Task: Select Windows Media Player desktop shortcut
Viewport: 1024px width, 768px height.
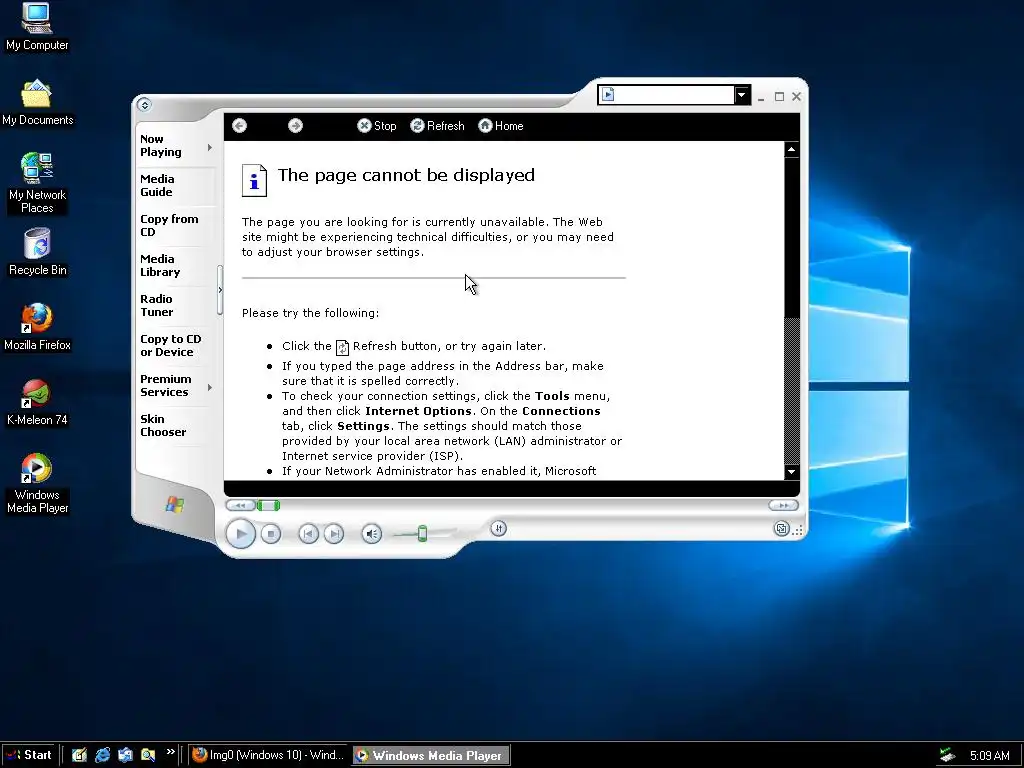Action: (x=37, y=483)
